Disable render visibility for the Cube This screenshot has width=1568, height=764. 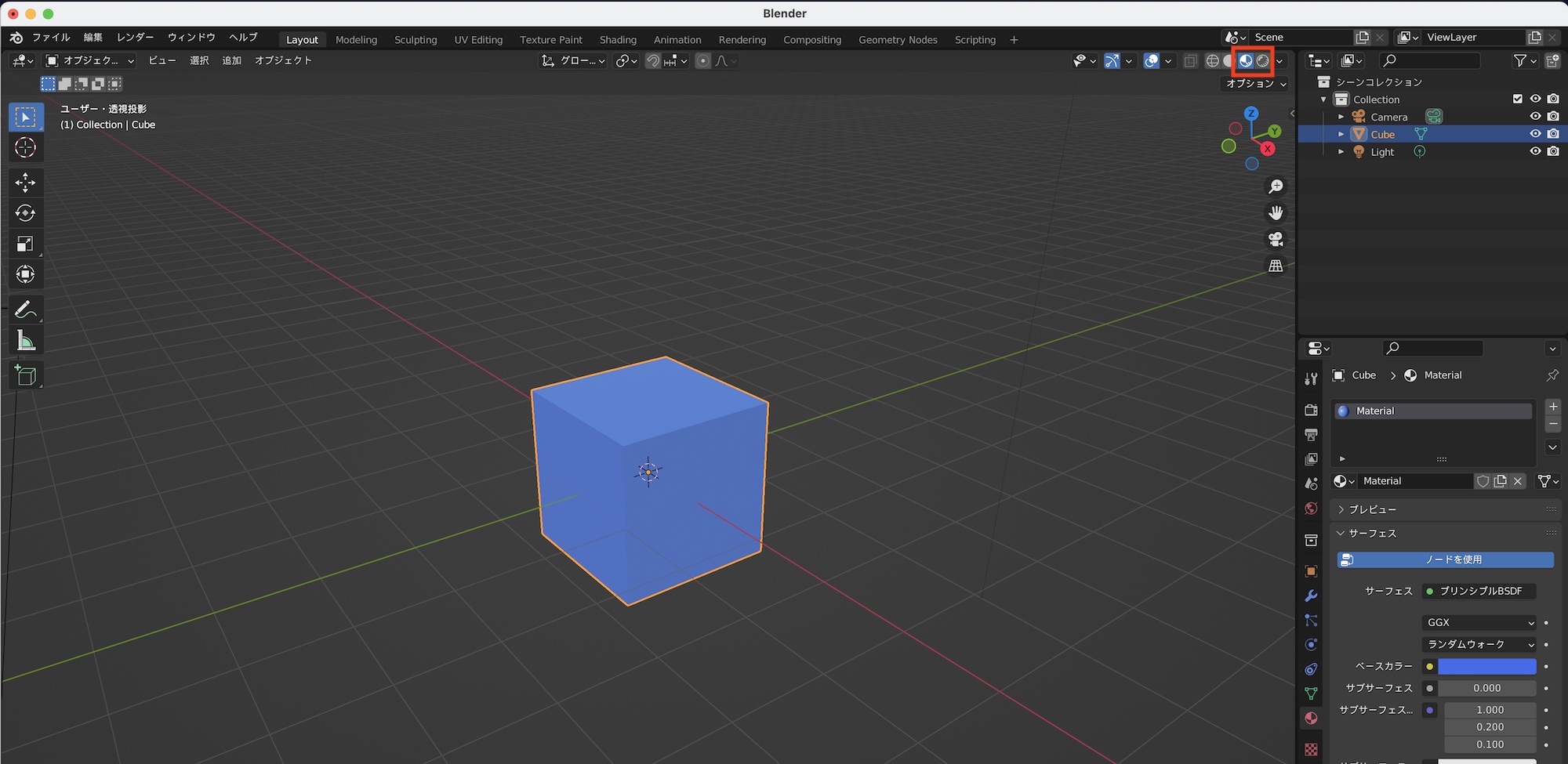click(x=1553, y=133)
